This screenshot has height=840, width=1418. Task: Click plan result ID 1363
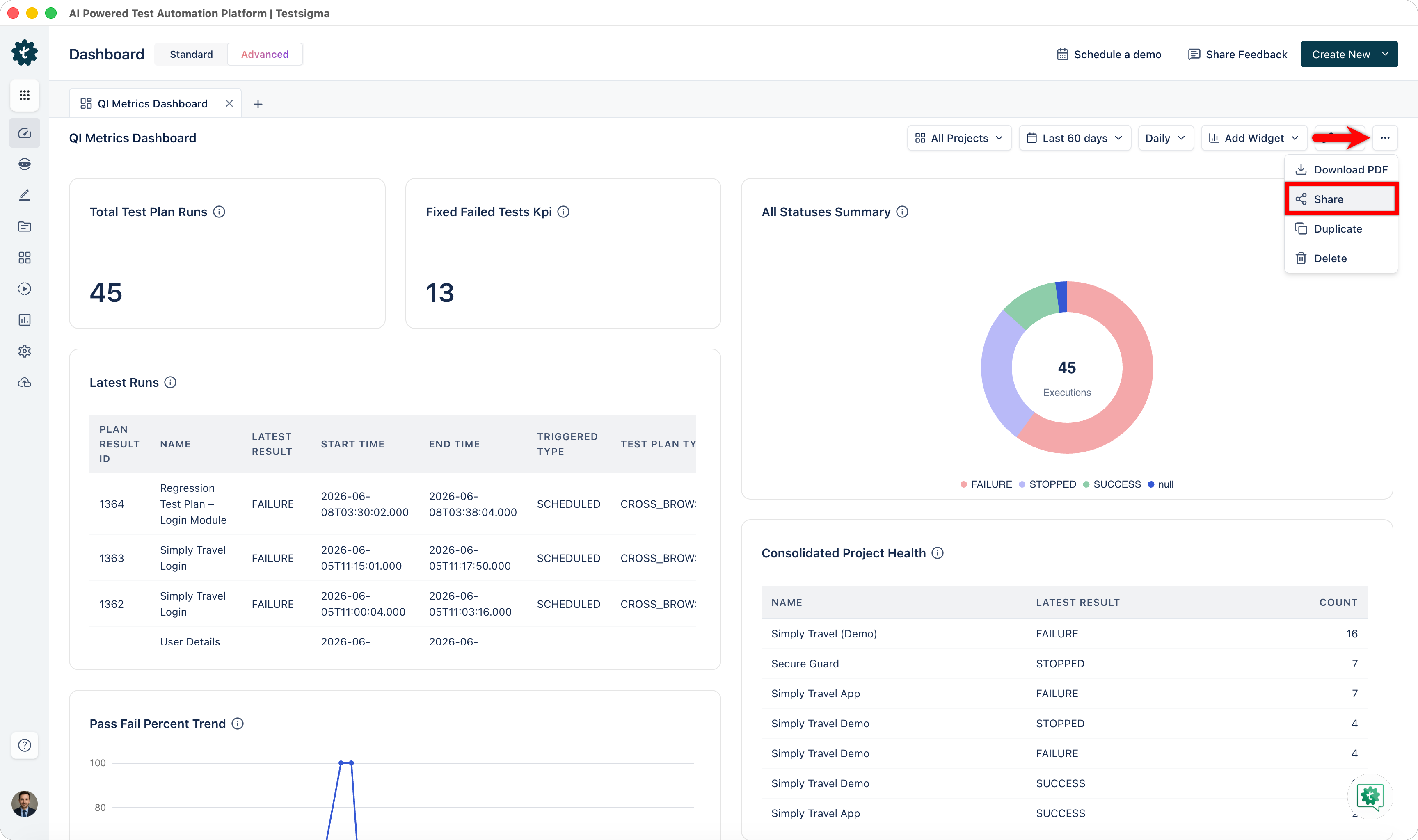tap(112, 558)
